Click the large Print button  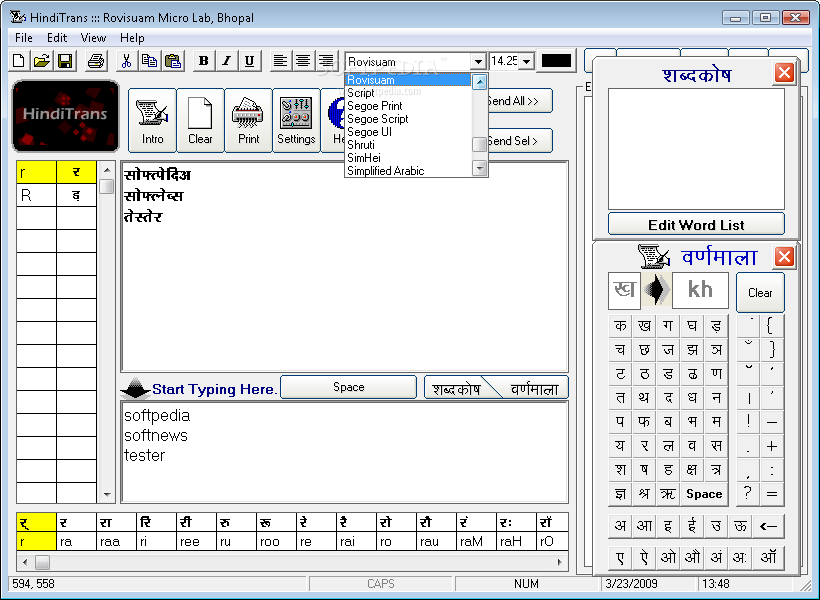tap(248, 120)
